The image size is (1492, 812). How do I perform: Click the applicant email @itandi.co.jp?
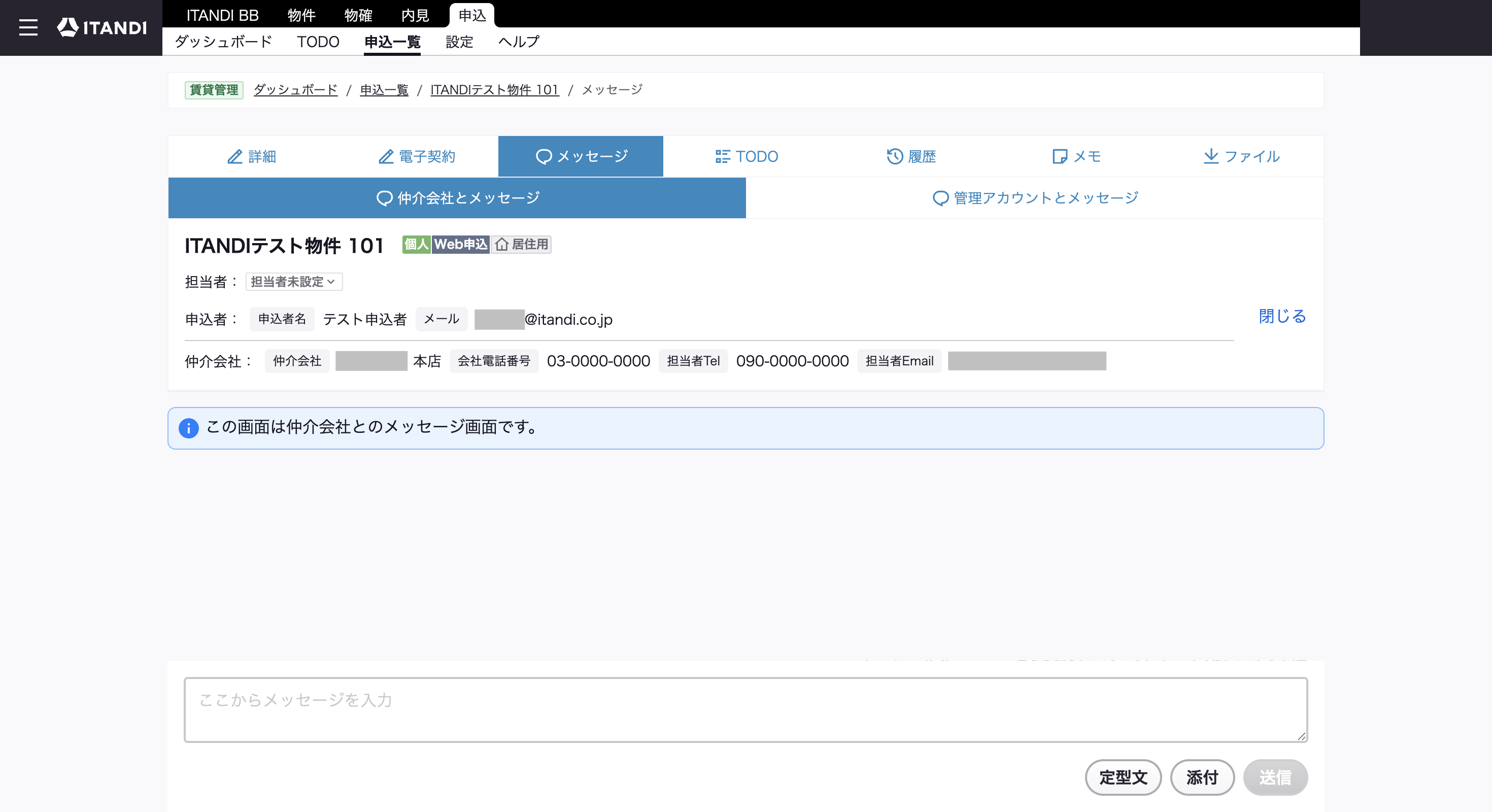[x=544, y=320]
